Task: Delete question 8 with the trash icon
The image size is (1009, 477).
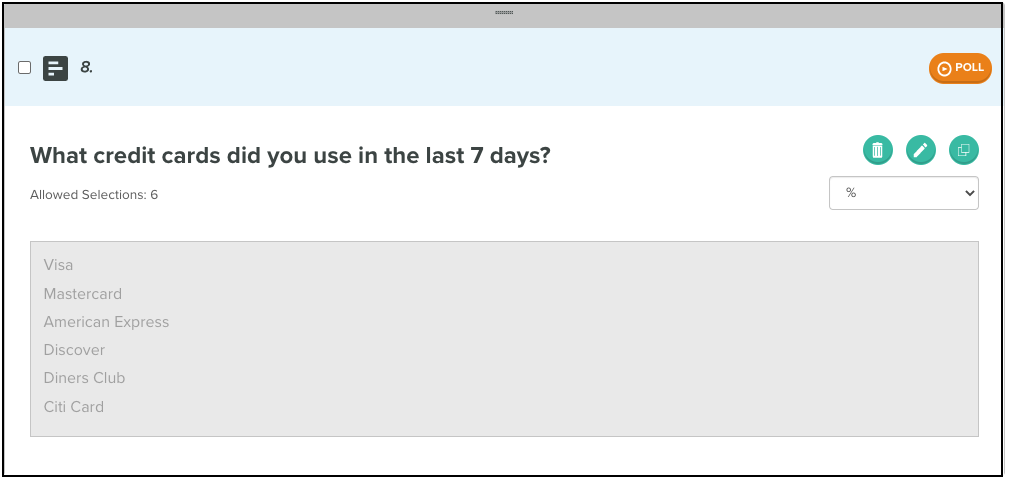Action: click(x=877, y=151)
